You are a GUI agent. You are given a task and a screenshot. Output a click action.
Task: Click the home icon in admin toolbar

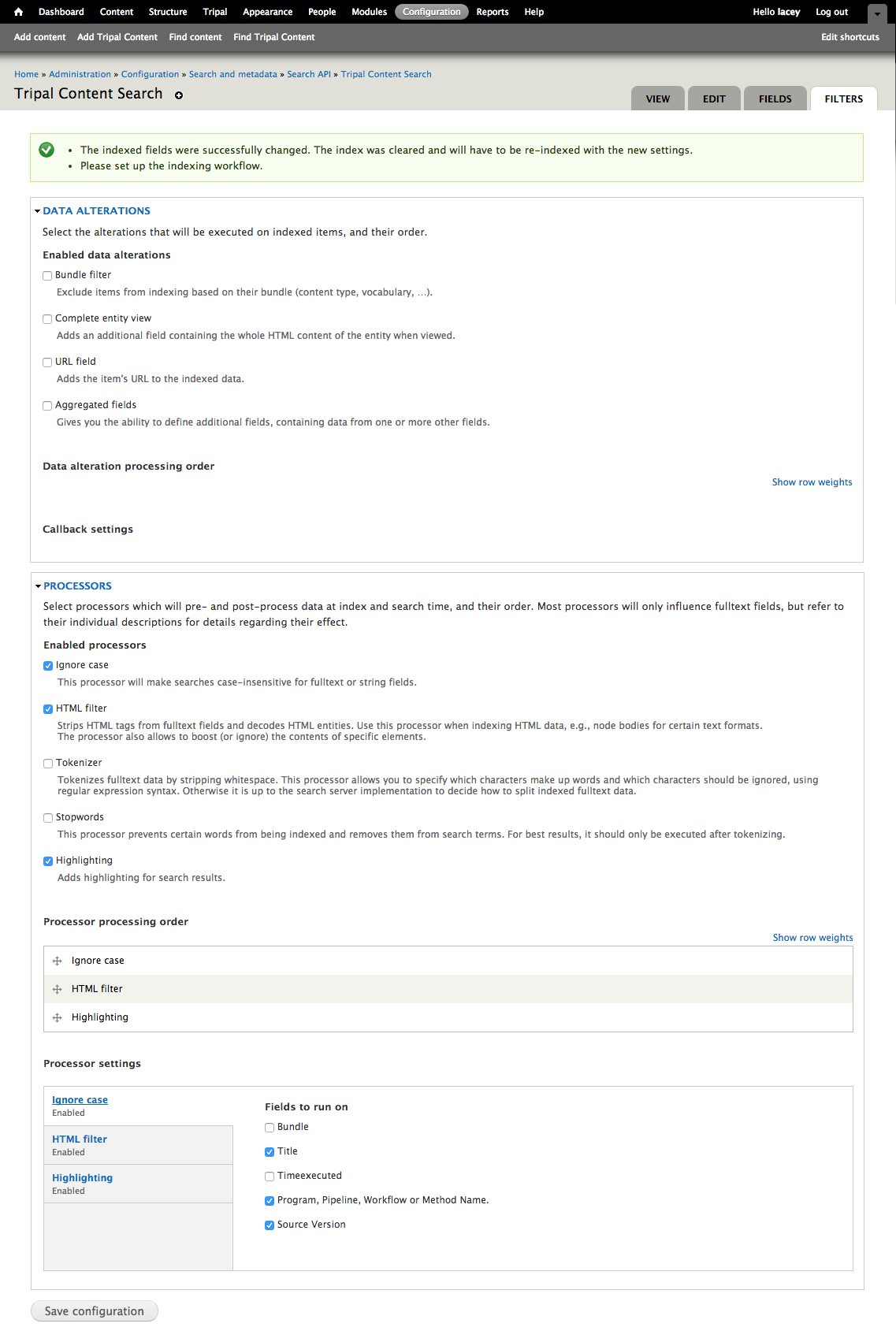(x=19, y=12)
